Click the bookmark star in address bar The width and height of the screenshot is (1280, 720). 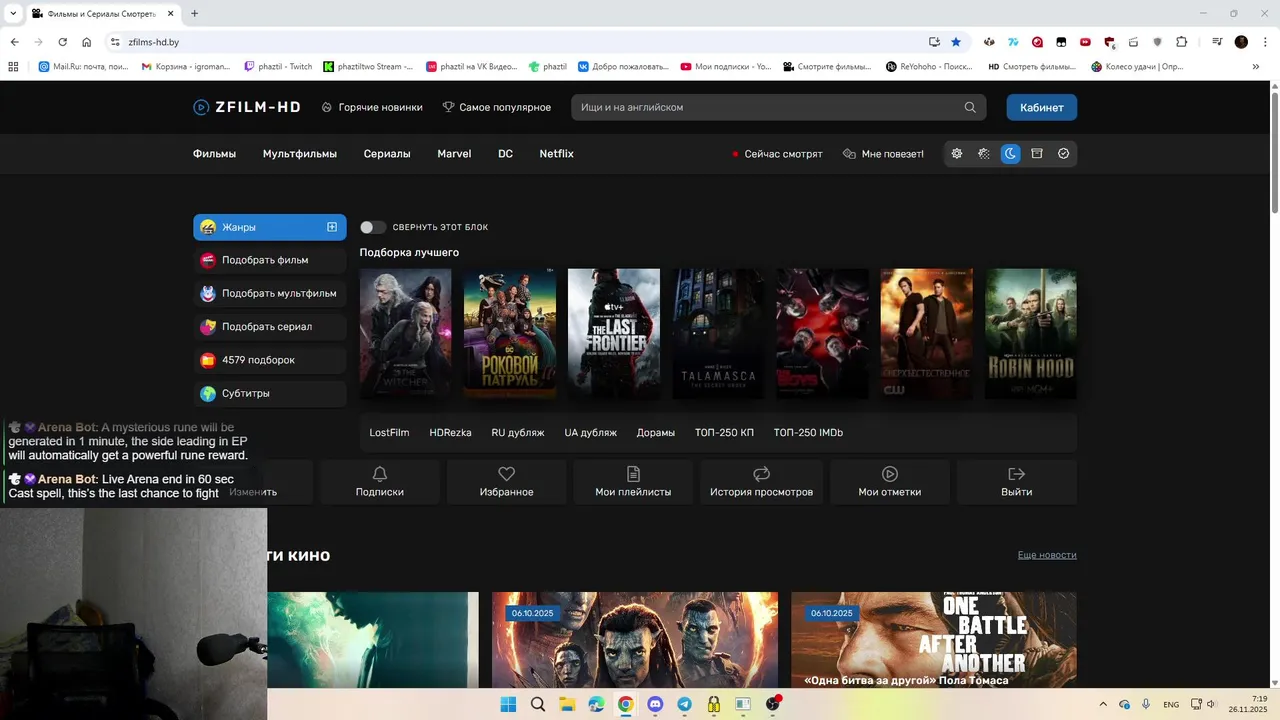[x=956, y=42]
